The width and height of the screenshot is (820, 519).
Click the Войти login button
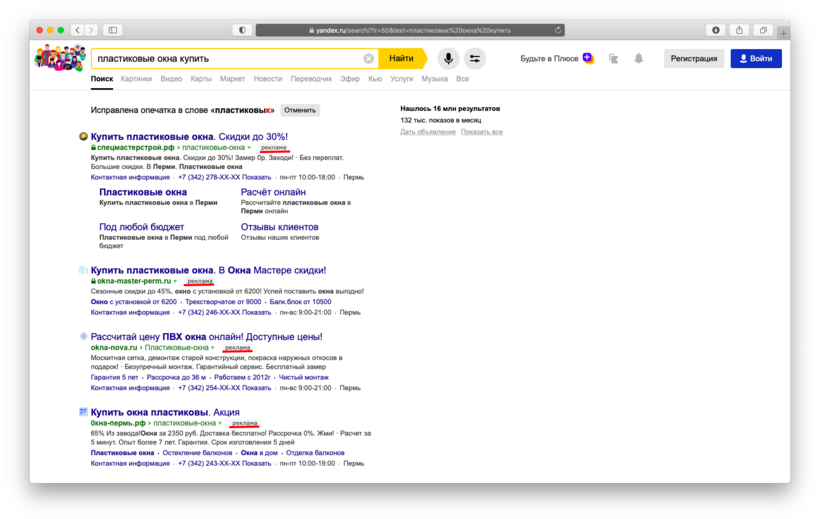pos(756,59)
